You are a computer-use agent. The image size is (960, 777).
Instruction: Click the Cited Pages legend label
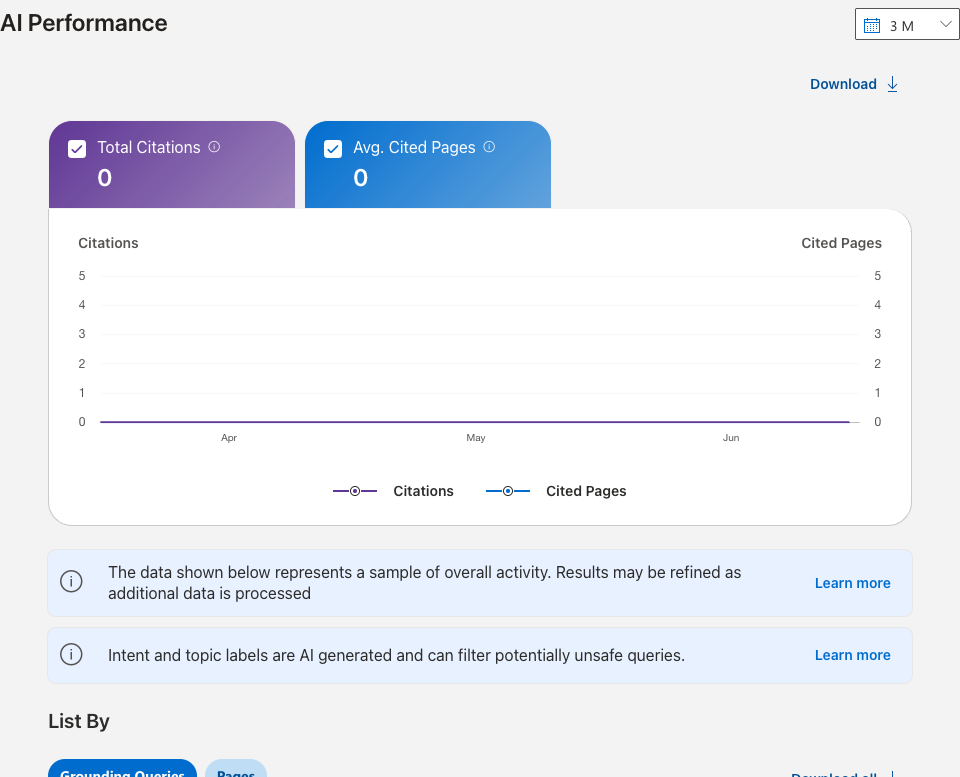[586, 491]
